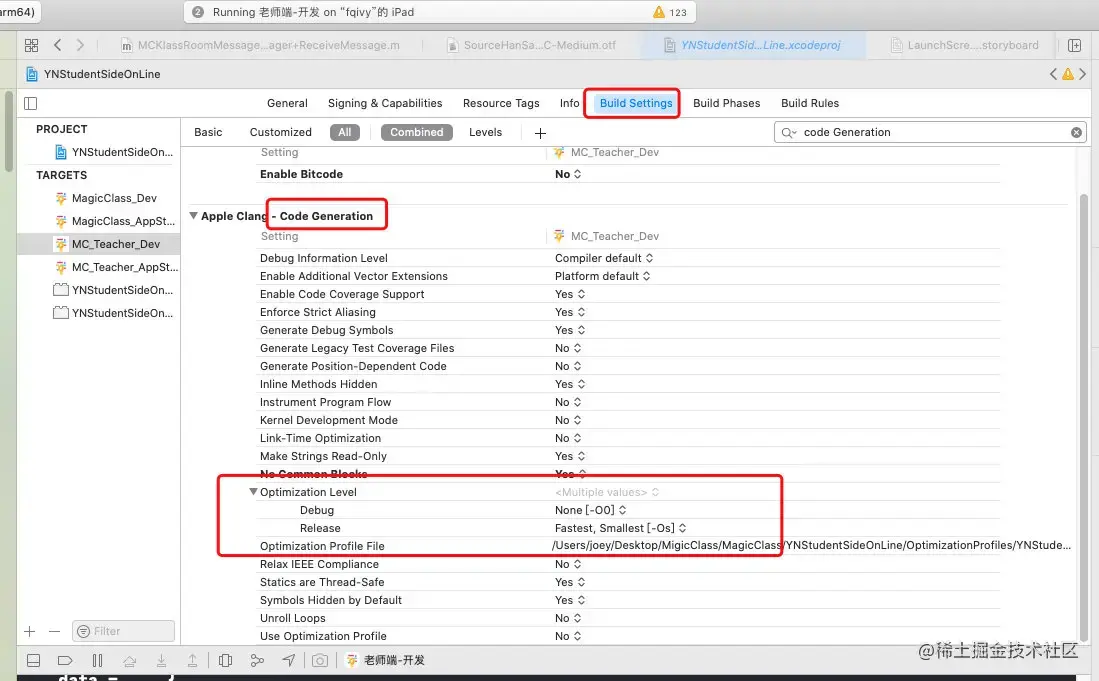Open Optimization Level Multiple values popup
This screenshot has width=1099, height=681.
[x=607, y=492]
